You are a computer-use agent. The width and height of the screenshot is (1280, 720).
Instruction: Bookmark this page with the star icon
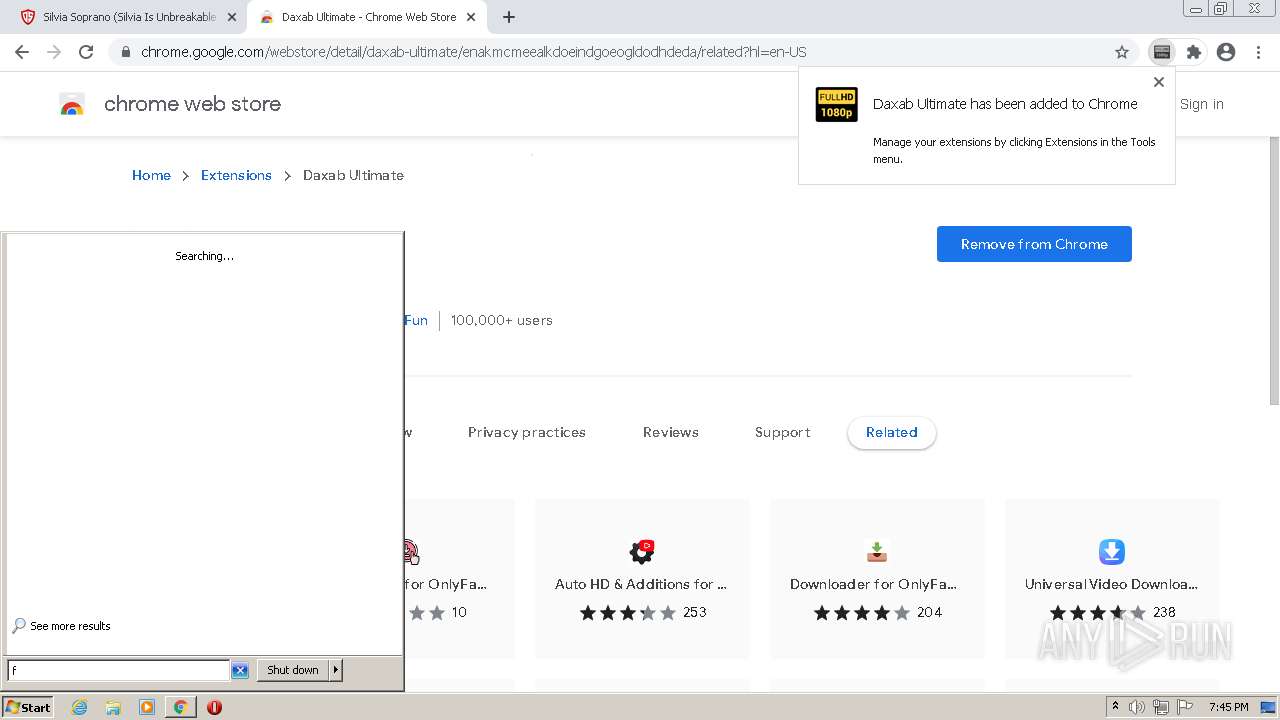coord(1122,52)
